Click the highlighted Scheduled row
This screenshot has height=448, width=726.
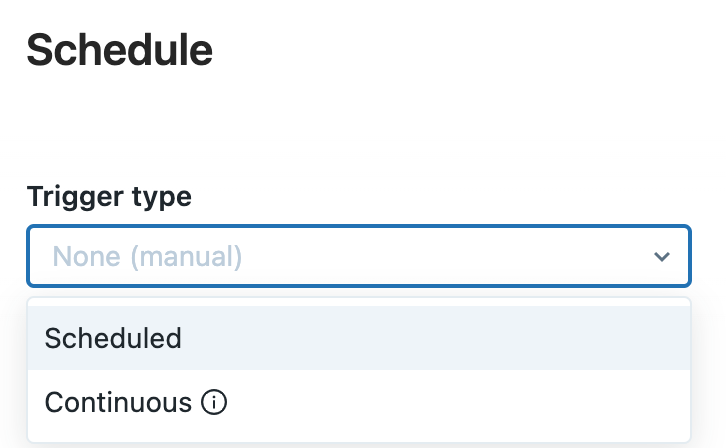(x=358, y=338)
